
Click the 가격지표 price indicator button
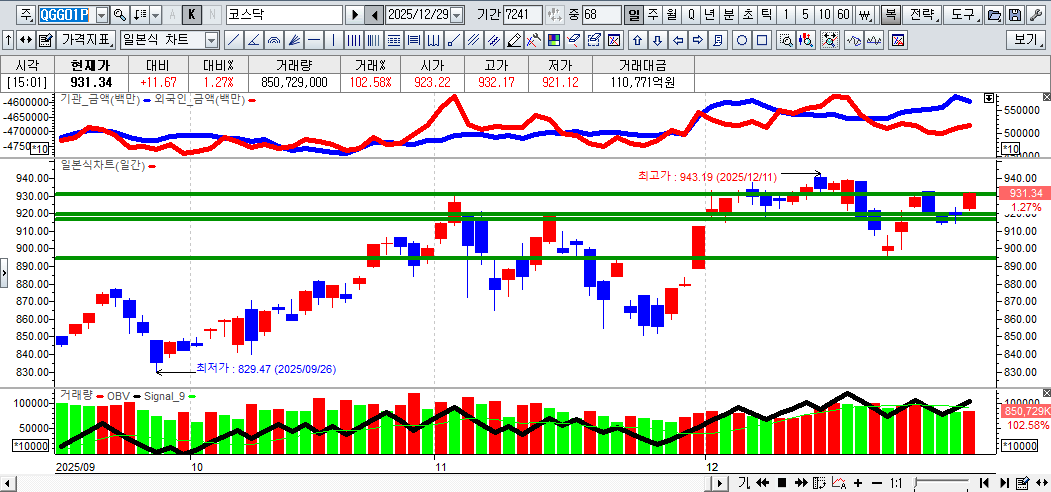(86, 41)
